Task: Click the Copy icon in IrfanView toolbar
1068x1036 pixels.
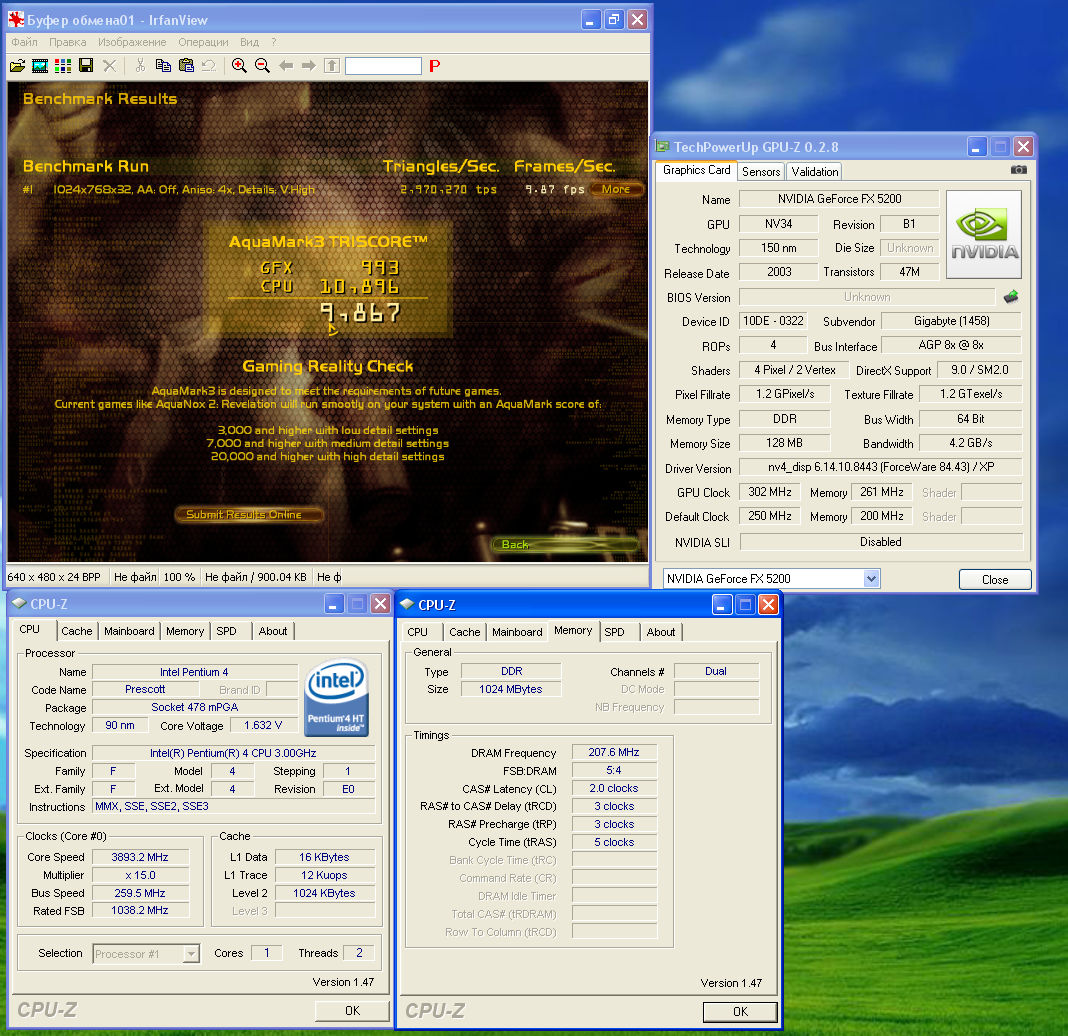Action: tap(163, 65)
